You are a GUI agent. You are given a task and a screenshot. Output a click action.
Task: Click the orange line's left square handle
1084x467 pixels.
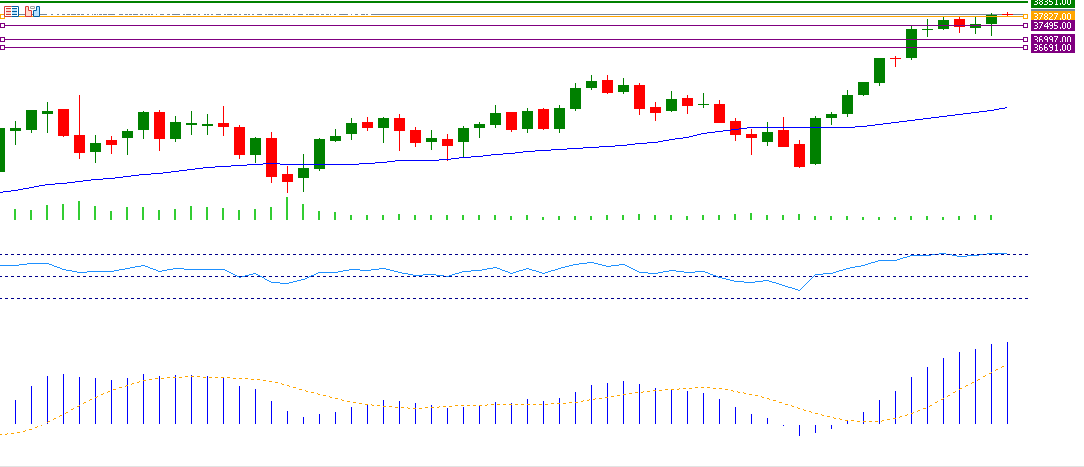coord(3,16)
